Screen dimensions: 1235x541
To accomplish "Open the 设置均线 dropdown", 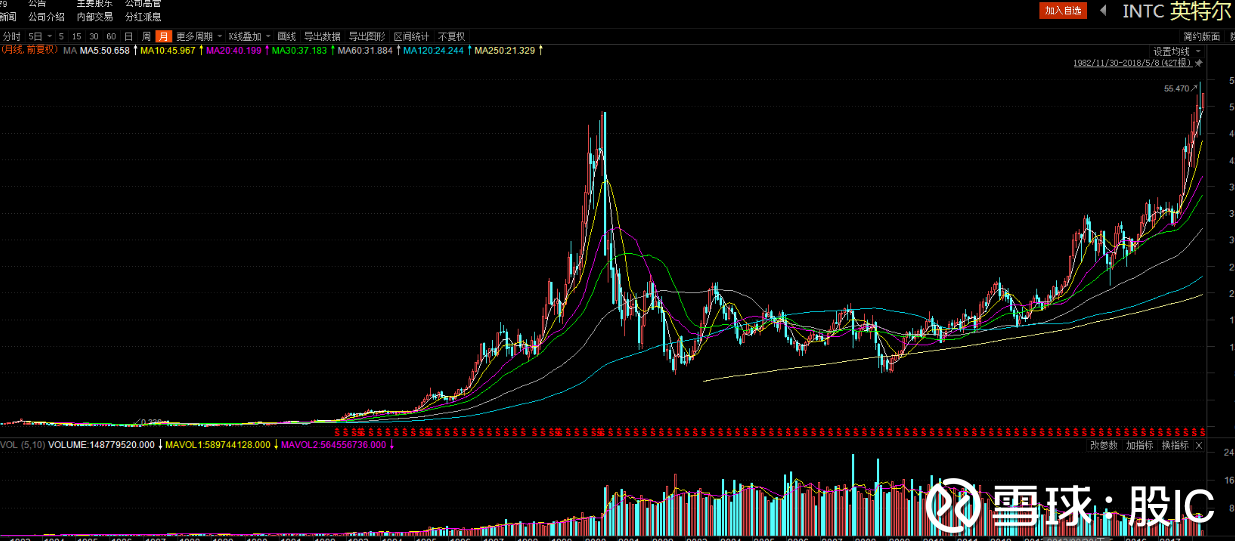I will coord(1175,50).
